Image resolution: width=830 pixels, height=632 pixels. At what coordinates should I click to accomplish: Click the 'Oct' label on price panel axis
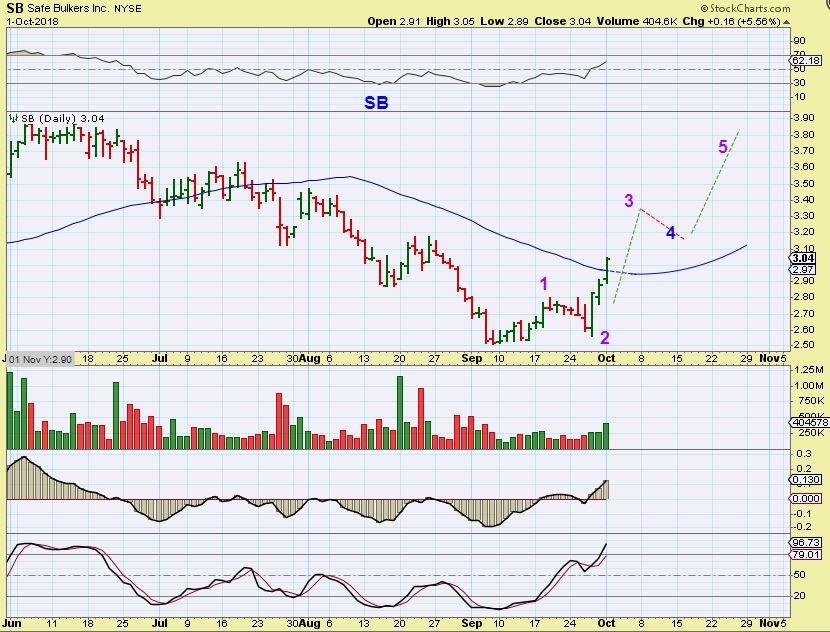pyautogui.click(x=606, y=358)
